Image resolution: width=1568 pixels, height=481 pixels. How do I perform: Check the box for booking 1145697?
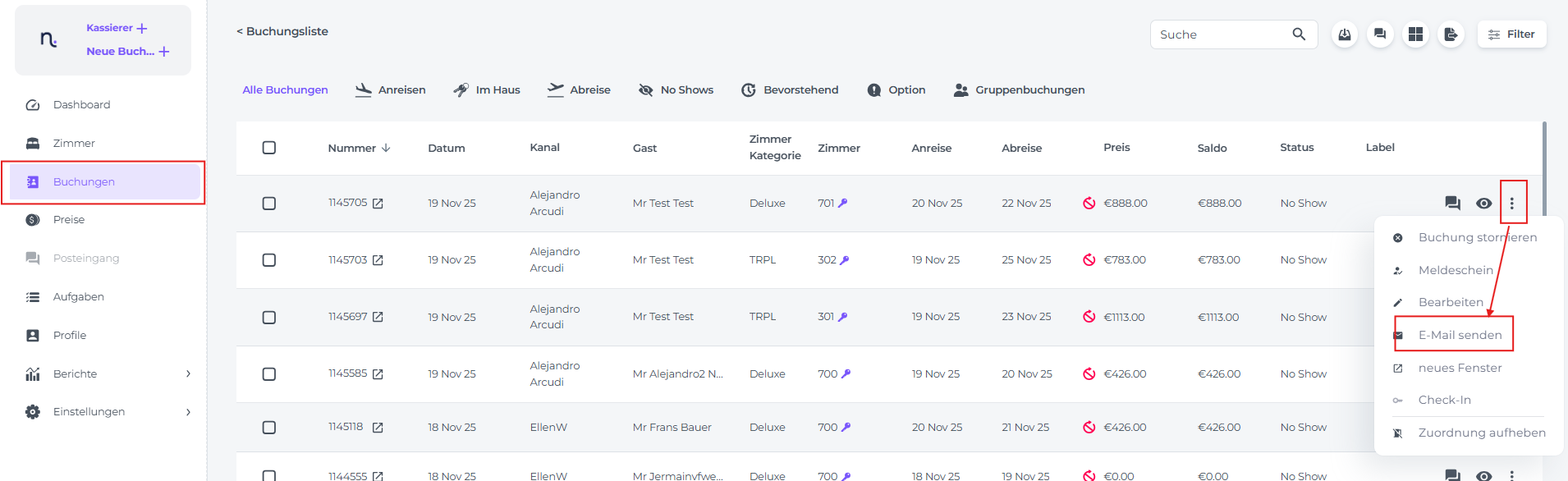[x=268, y=317]
